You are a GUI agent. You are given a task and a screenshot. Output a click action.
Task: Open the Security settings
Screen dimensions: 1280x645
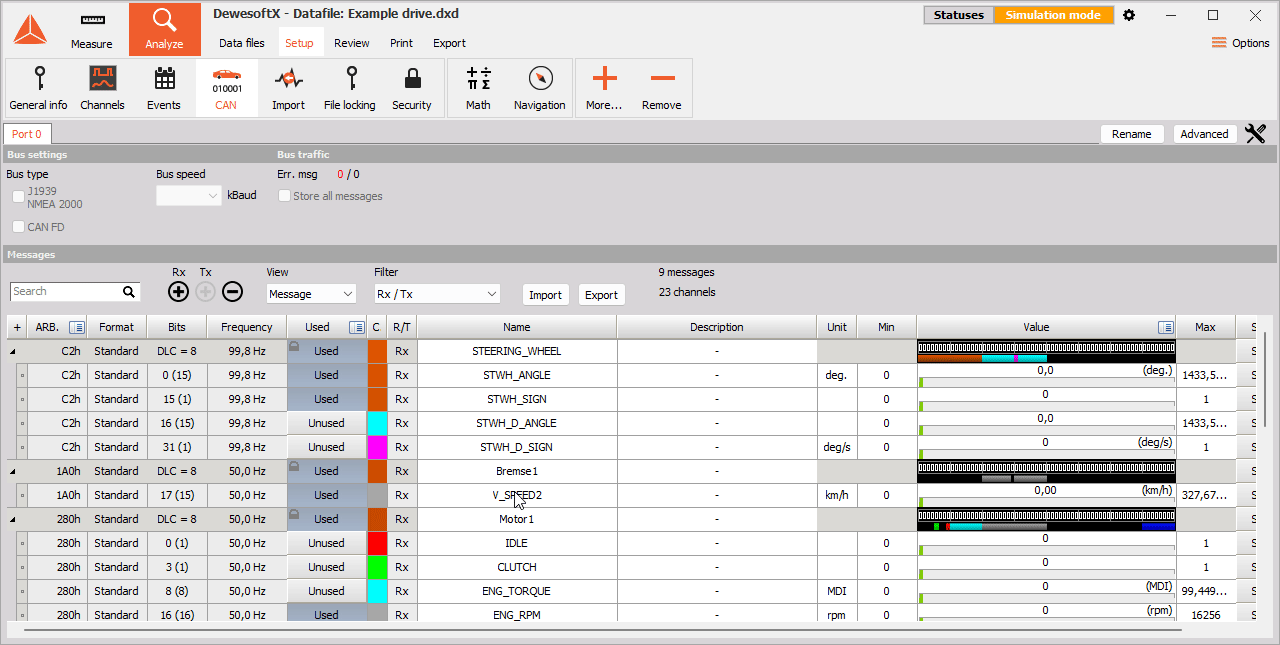coord(411,88)
